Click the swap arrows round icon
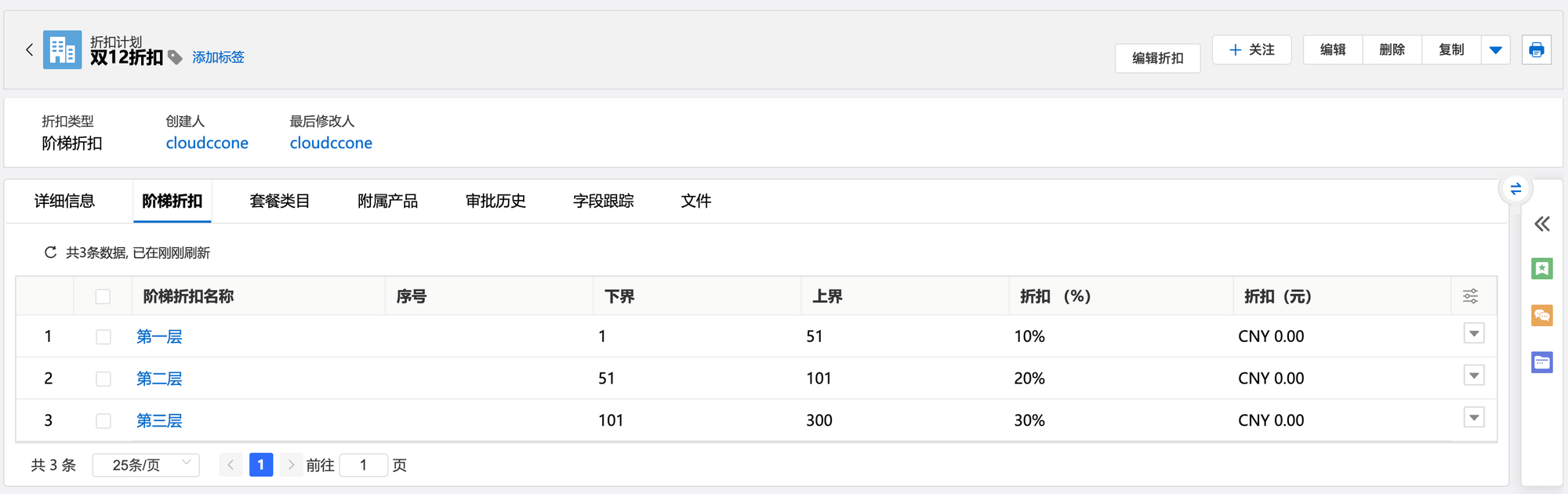Screen dimensions: 1568x494 tap(1515, 189)
